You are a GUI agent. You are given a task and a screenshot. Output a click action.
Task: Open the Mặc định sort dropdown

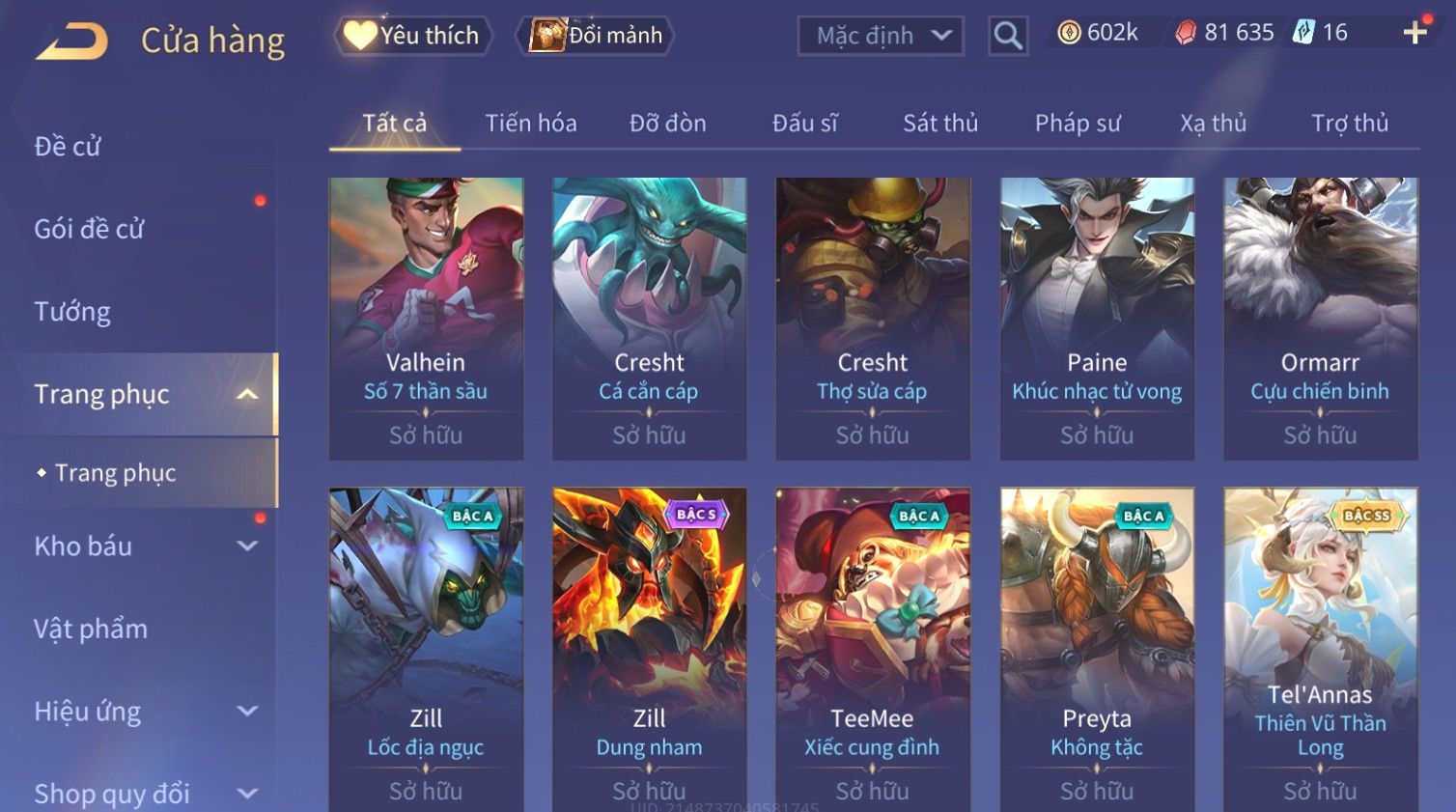coord(881,36)
